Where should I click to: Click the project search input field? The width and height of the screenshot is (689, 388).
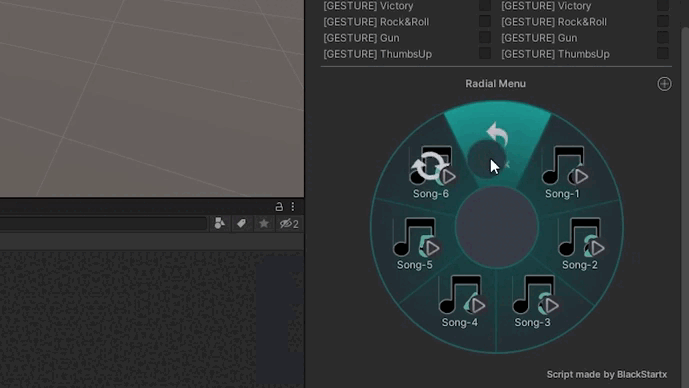103,224
